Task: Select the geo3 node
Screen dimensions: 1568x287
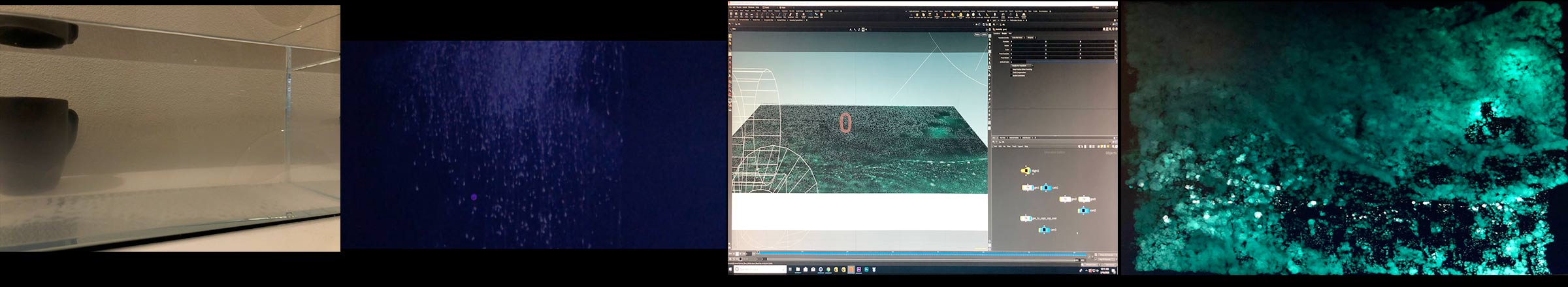Action: 1084,199
